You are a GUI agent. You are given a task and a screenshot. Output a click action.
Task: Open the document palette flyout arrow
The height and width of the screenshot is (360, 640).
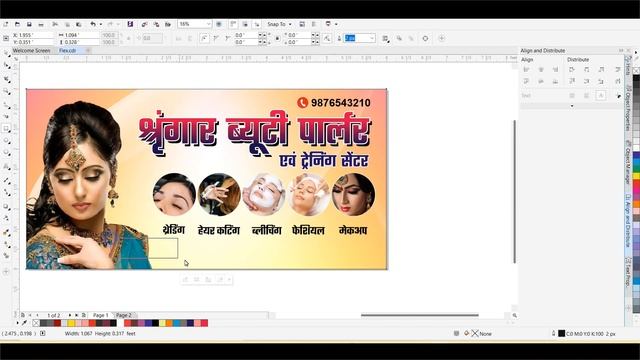point(17,323)
